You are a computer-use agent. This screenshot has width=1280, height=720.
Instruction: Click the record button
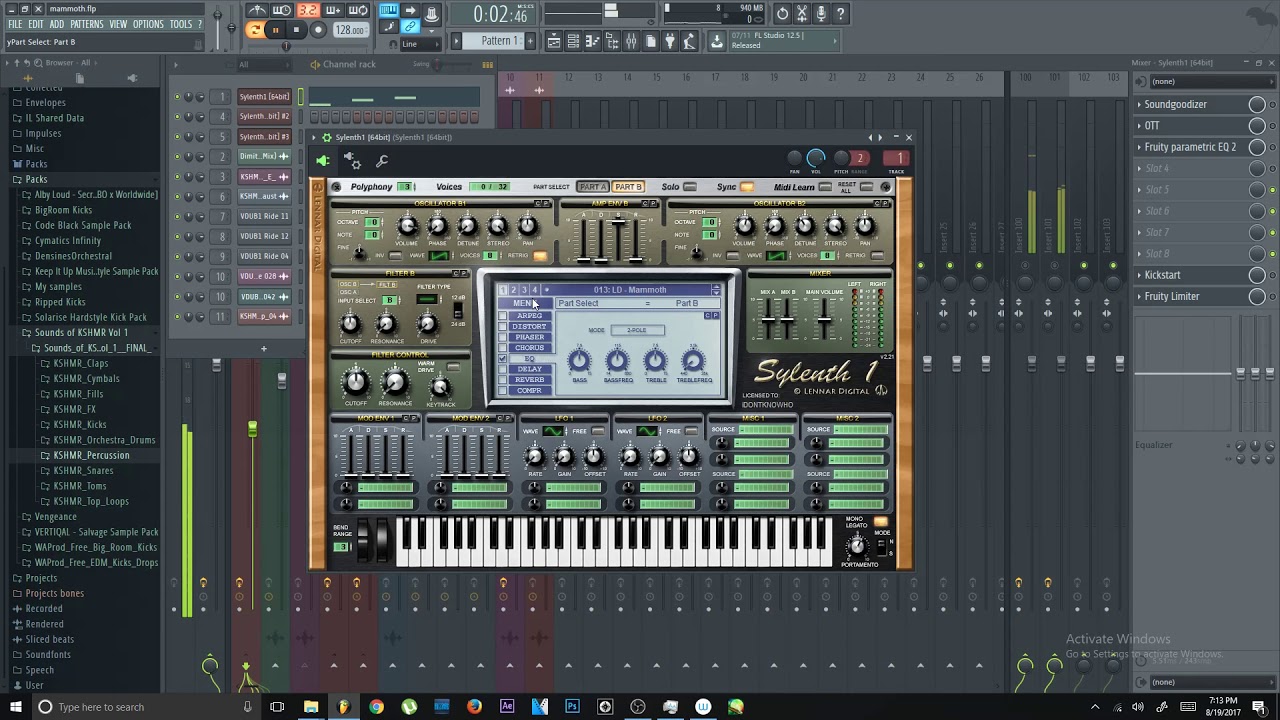[x=318, y=30]
